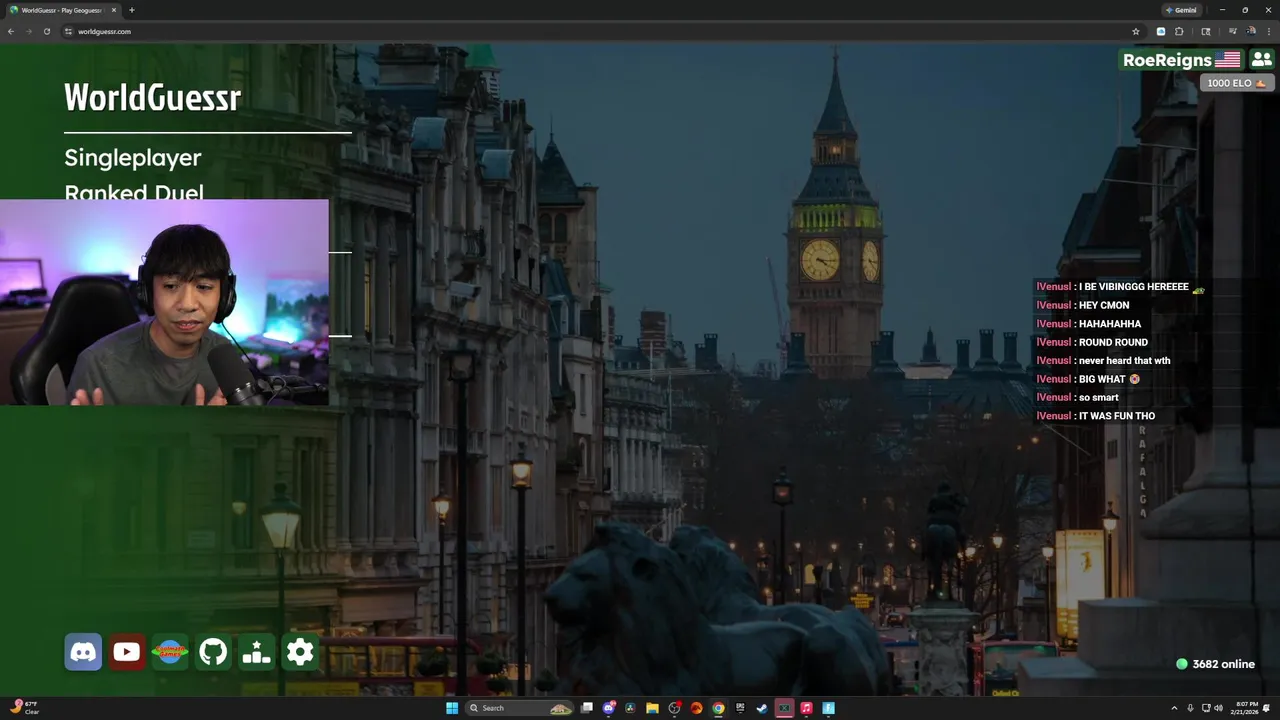This screenshot has height=720, width=1280.
Task: Open the Task View taskbar icon
Action: (x=587, y=708)
